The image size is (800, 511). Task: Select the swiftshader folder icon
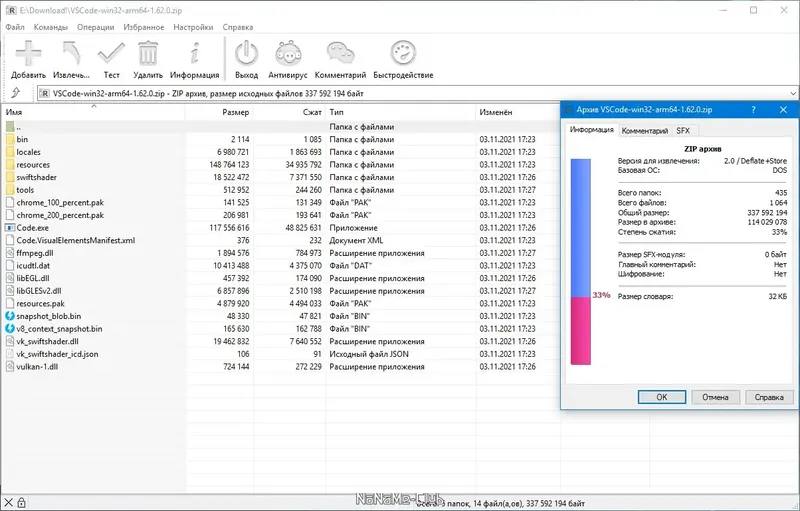coord(10,177)
